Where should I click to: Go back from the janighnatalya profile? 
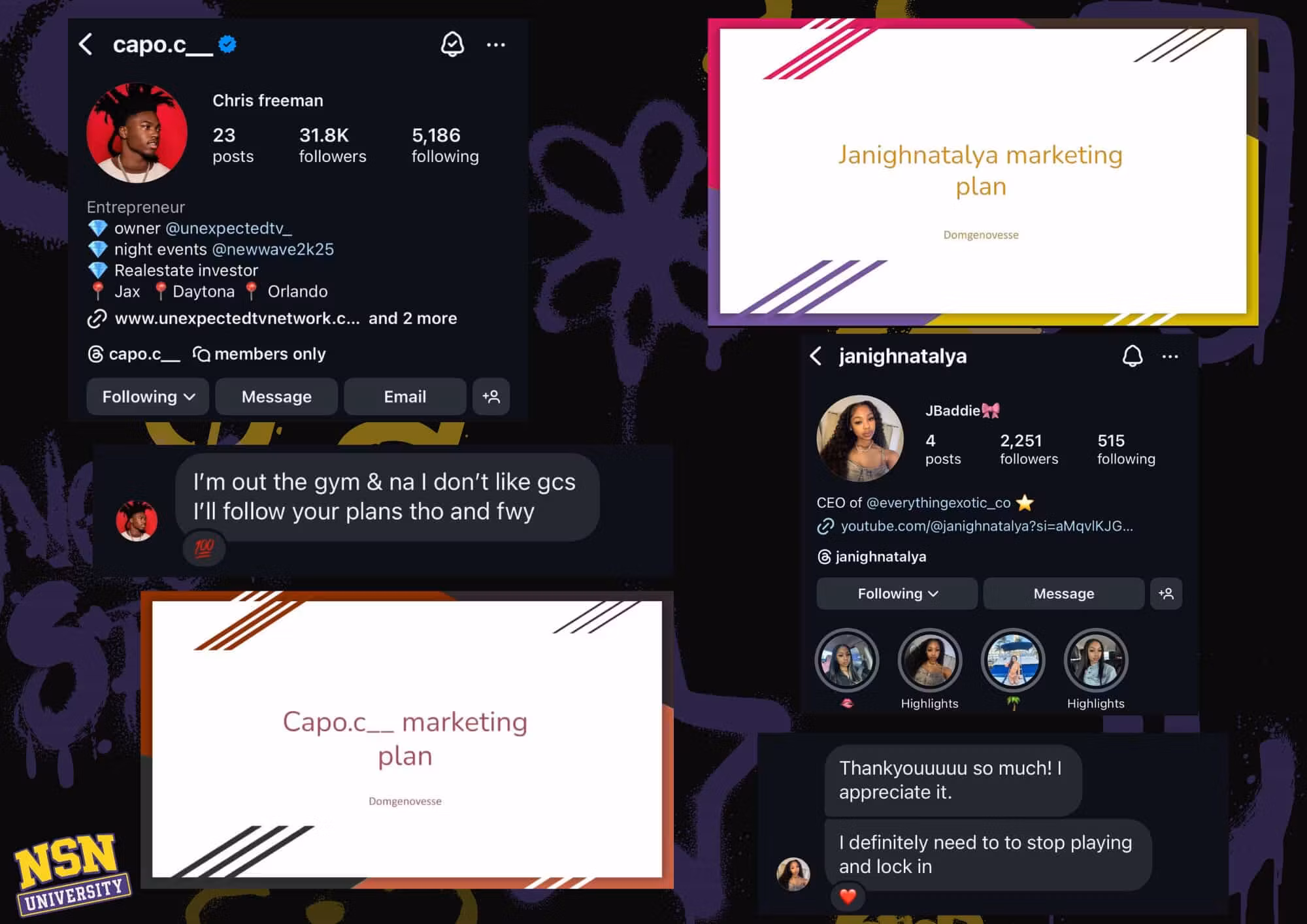point(816,356)
